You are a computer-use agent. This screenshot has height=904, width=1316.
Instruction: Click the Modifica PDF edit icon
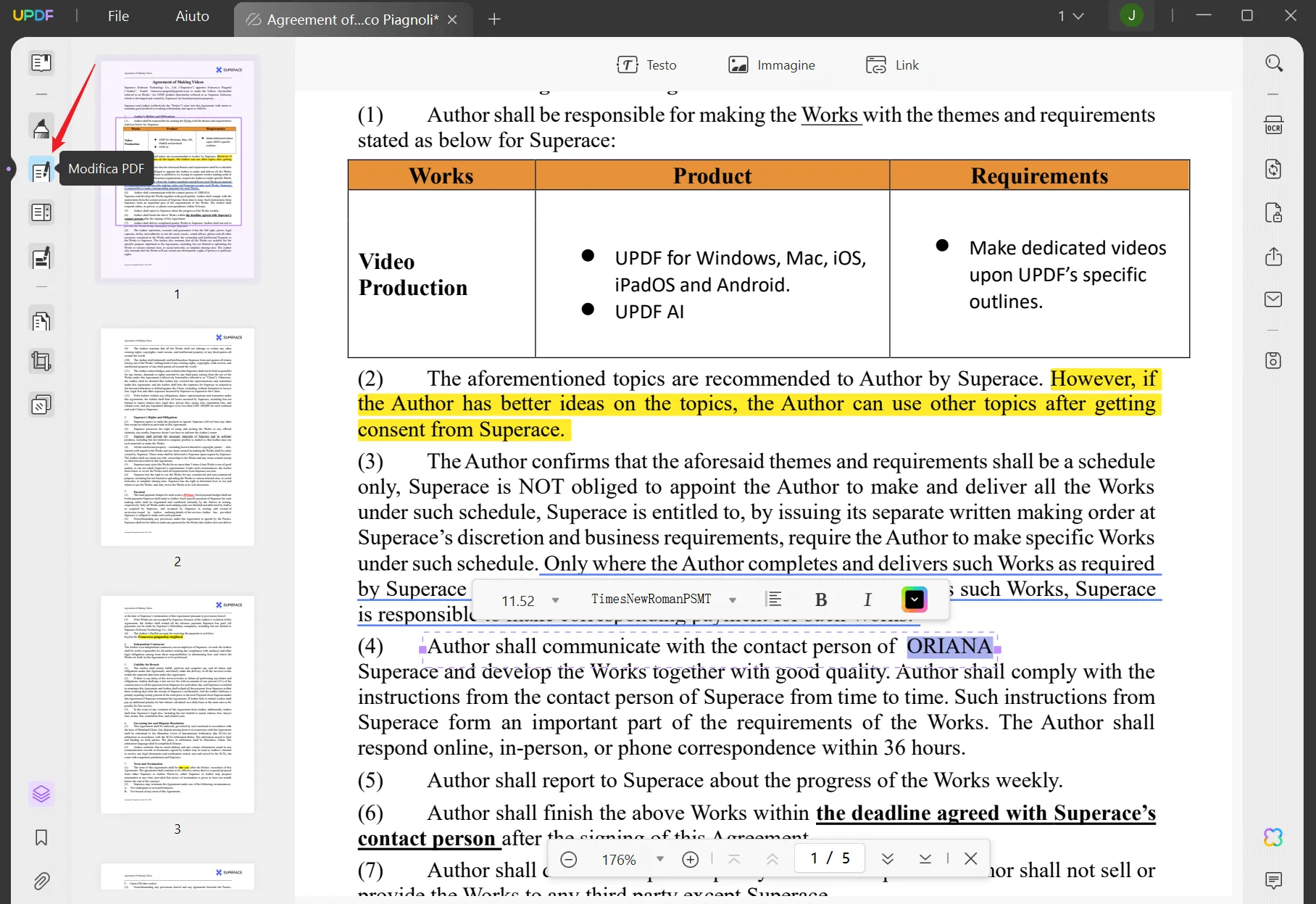41,170
